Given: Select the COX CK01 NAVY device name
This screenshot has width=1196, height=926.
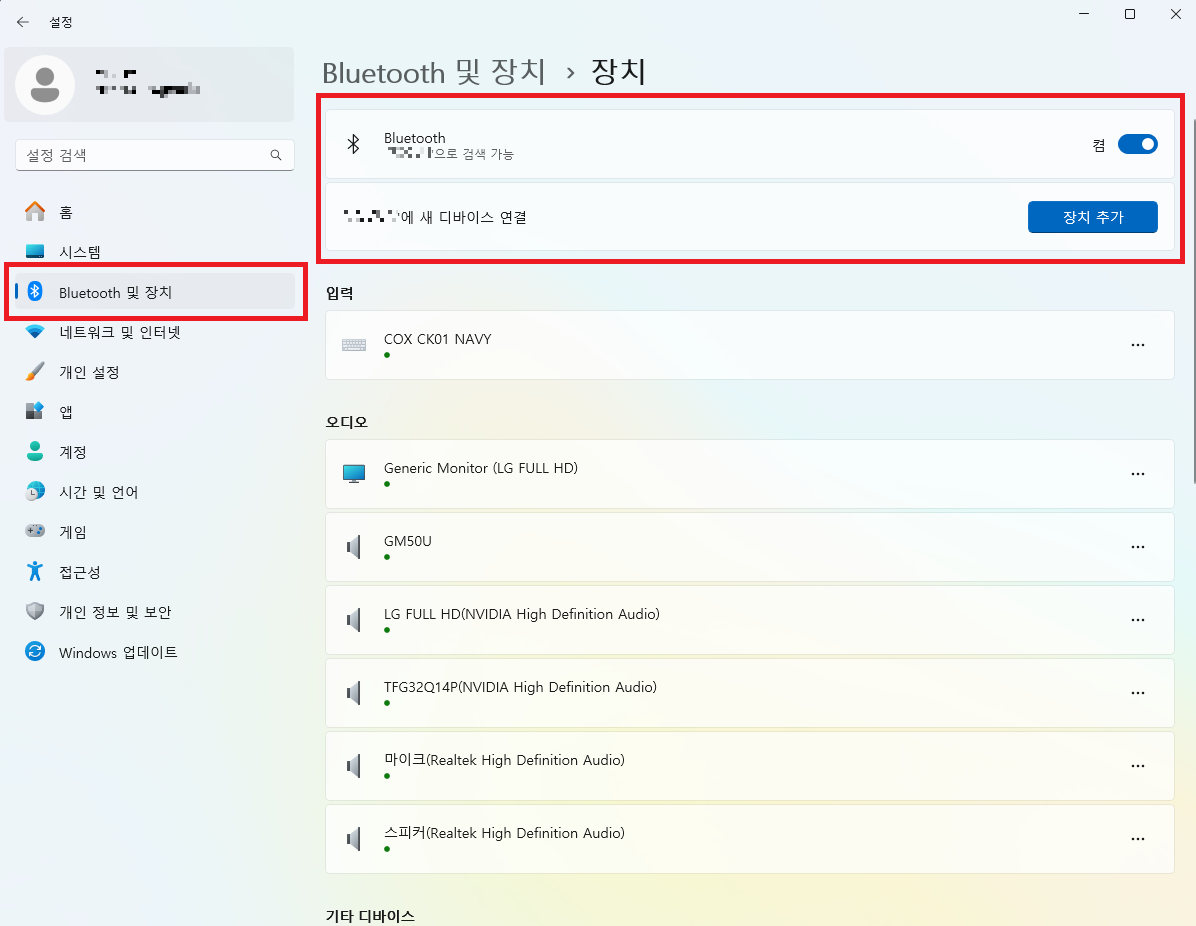Looking at the screenshot, I should [437, 339].
